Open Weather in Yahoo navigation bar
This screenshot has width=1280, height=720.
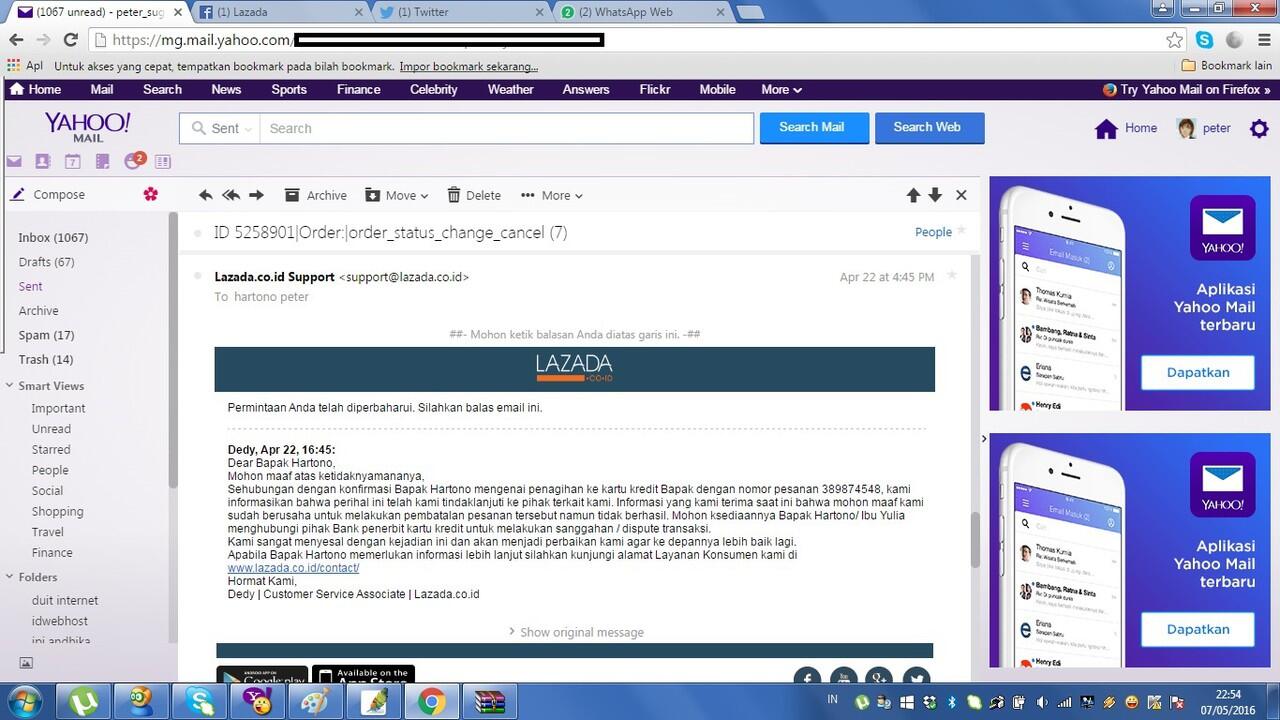pyautogui.click(x=510, y=89)
